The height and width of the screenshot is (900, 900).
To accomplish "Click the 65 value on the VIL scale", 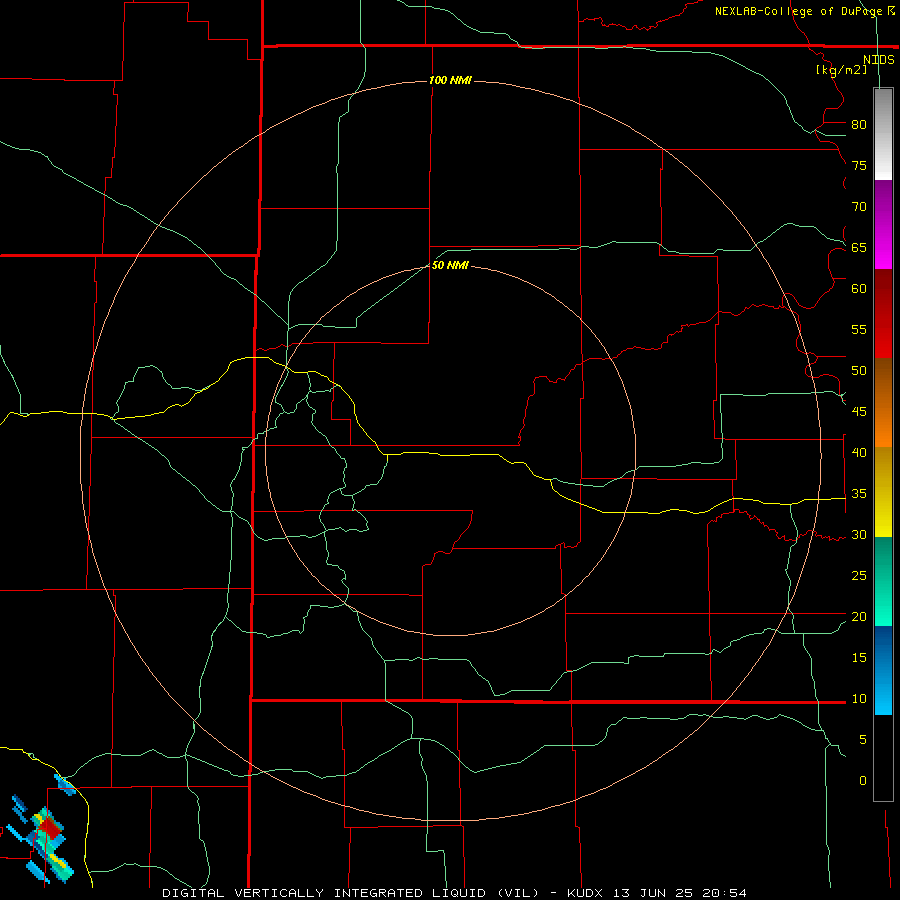I will [x=859, y=248].
